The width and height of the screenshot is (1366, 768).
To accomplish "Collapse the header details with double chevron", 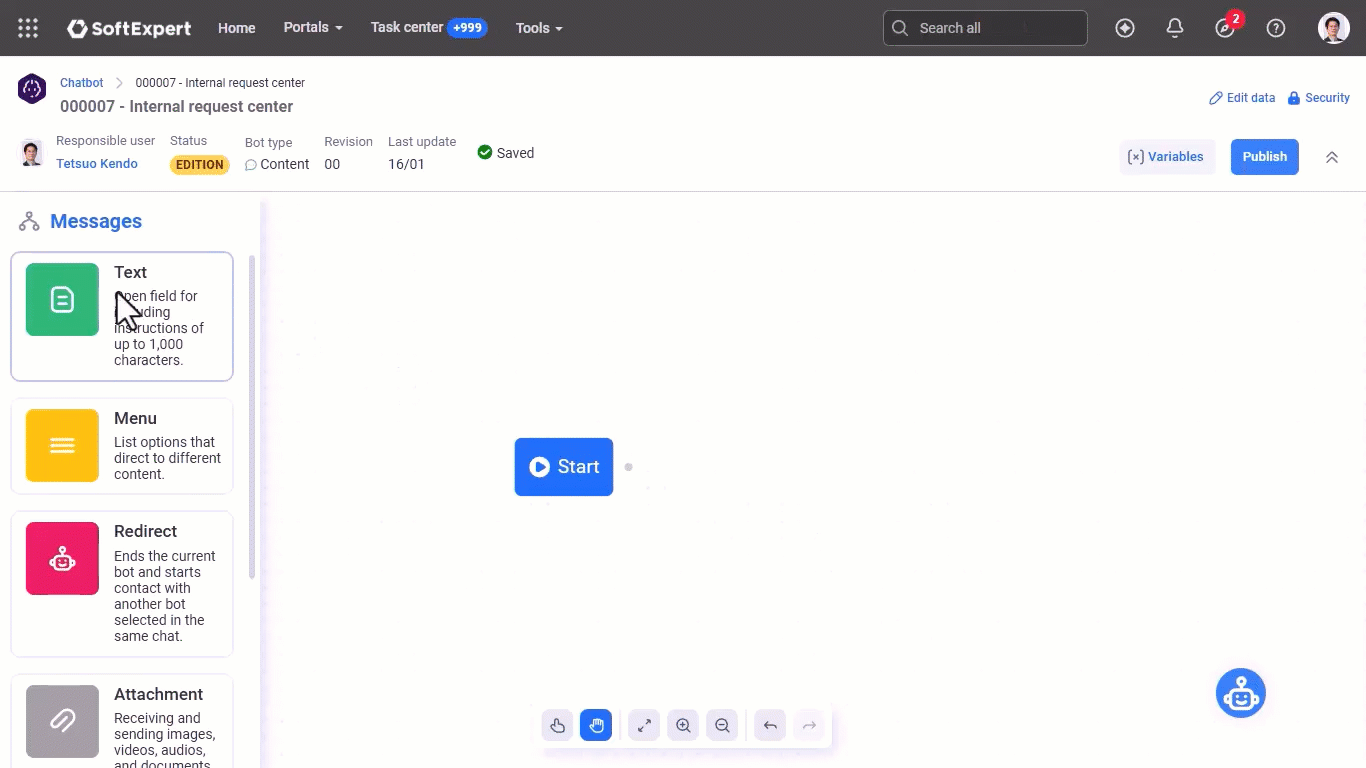I will (x=1332, y=157).
